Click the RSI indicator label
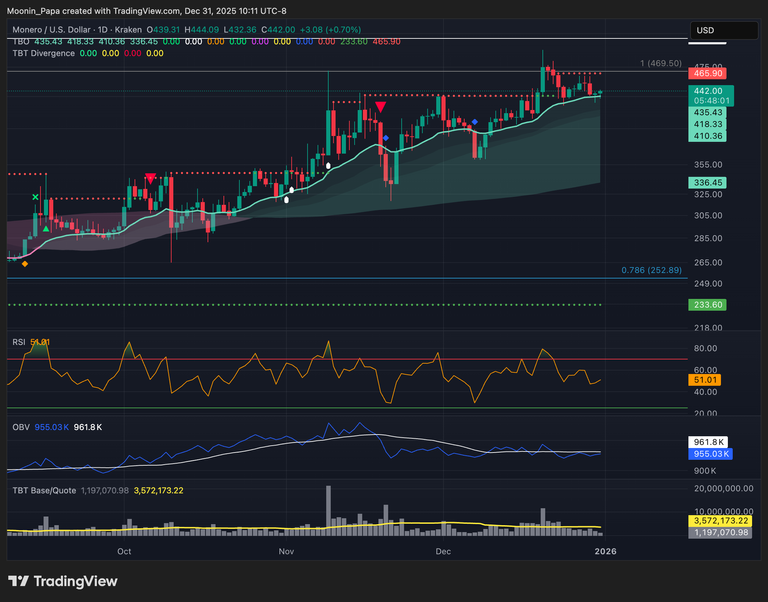 (x=19, y=342)
